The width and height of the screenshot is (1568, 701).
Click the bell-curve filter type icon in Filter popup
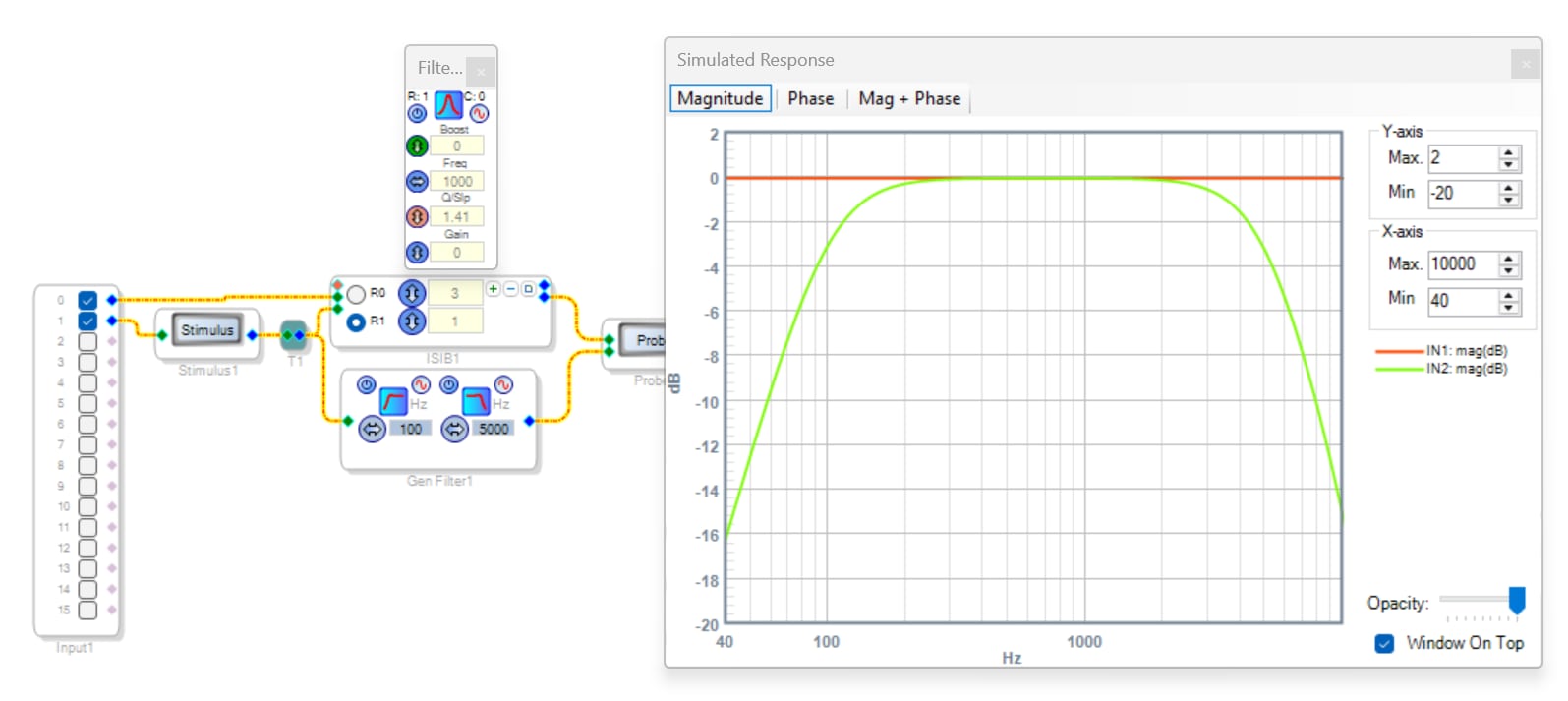(448, 105)
